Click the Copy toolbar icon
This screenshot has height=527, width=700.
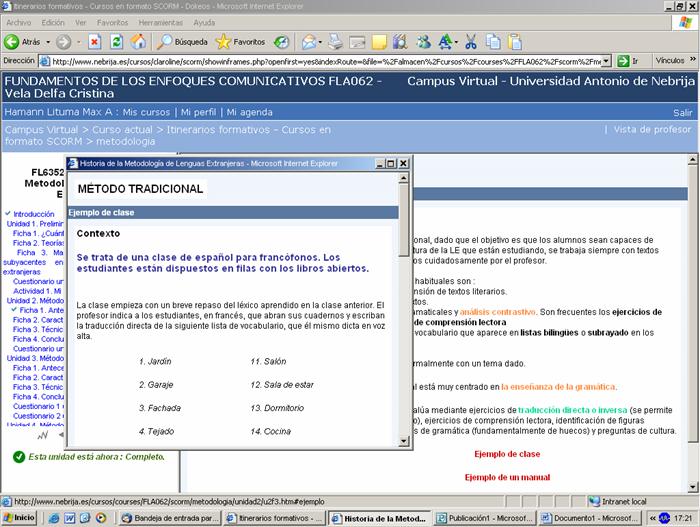pos(493,42)
